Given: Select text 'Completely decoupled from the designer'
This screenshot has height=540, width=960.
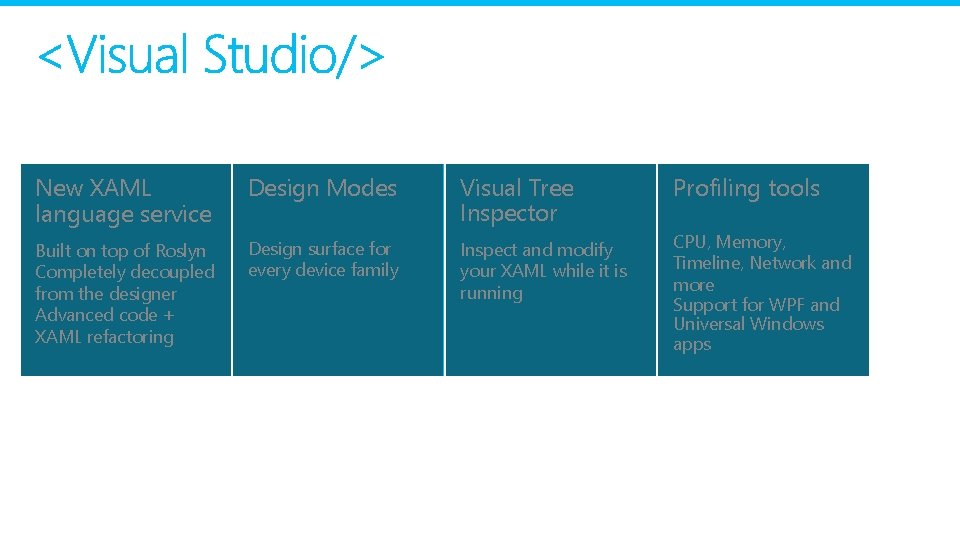Looking at the screenshot, I should [x=125, y=283].
